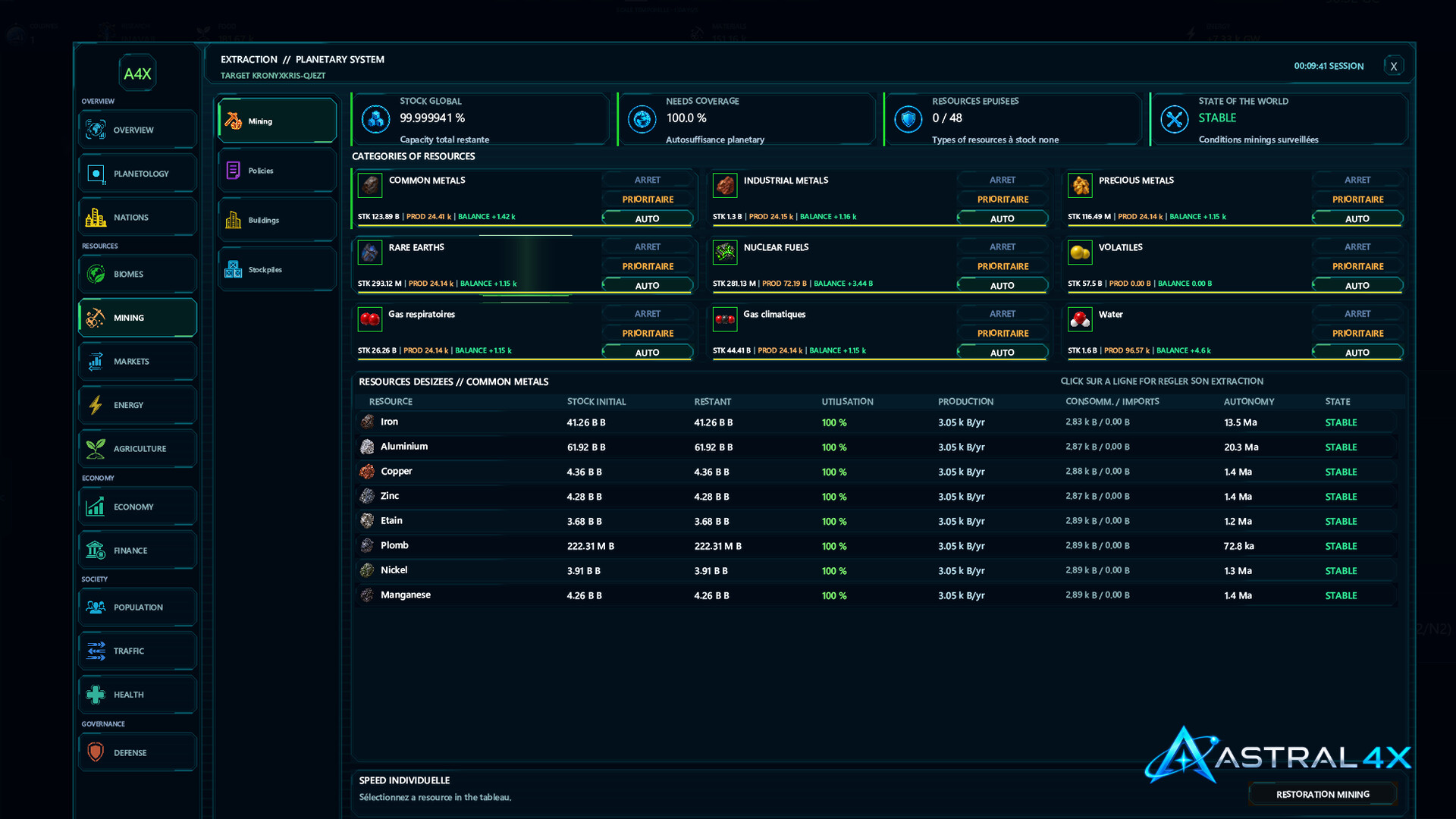Click the State of the World card
The image size is (1456, 819).
[x=1279, y=119]
